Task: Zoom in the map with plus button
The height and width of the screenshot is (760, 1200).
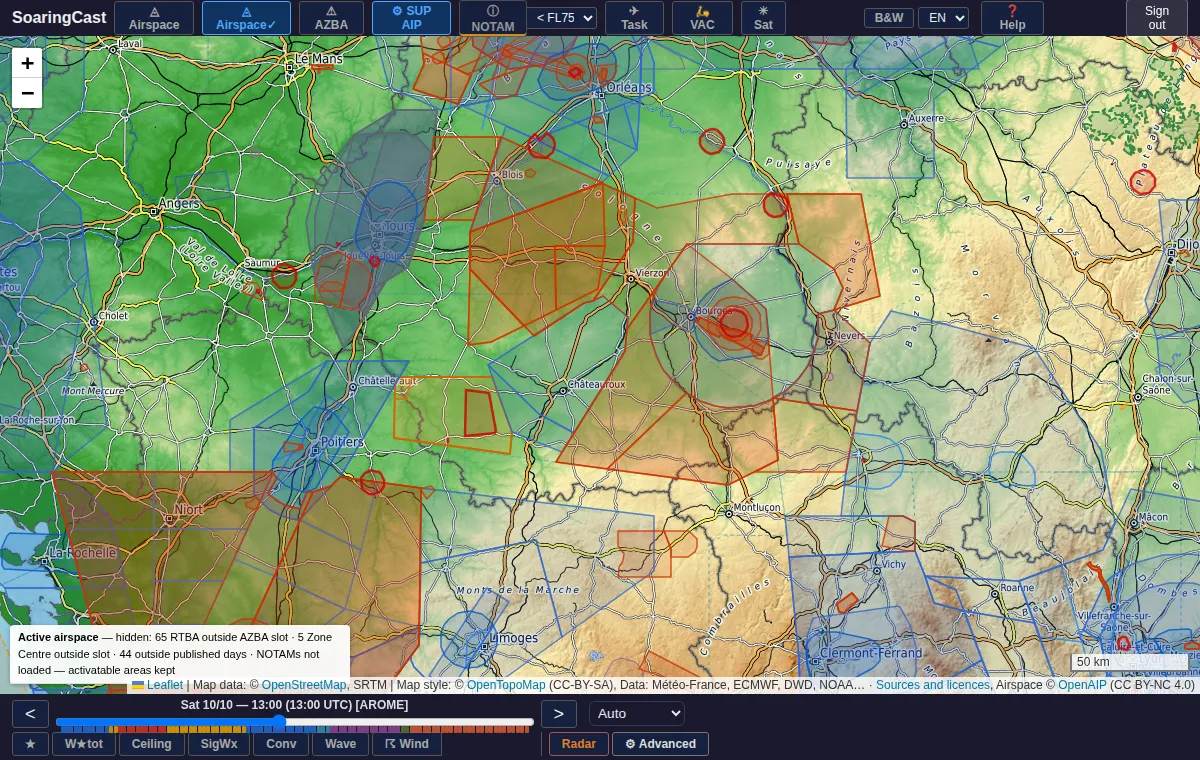Action: pos(27,63)
